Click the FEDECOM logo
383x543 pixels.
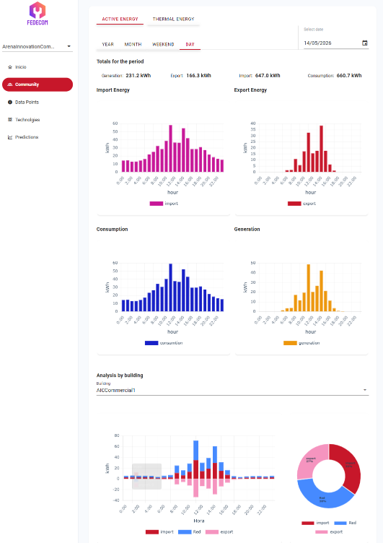pyautogui.click(x=37, y=14)
